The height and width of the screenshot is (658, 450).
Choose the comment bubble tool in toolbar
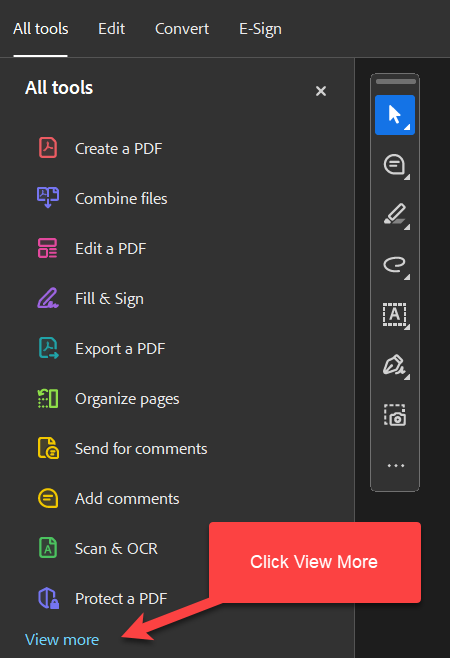coord(395,165)
